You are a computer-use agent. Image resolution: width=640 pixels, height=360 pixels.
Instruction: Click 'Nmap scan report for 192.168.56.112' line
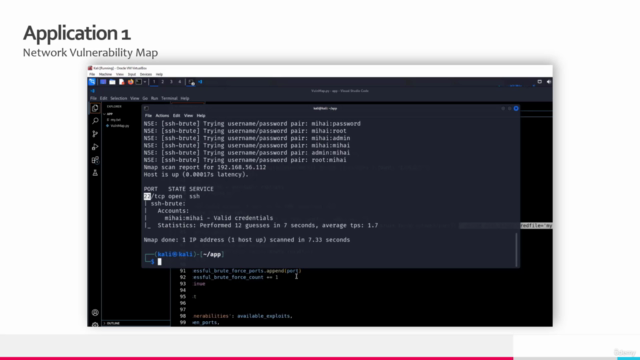[x=205, y=167]
